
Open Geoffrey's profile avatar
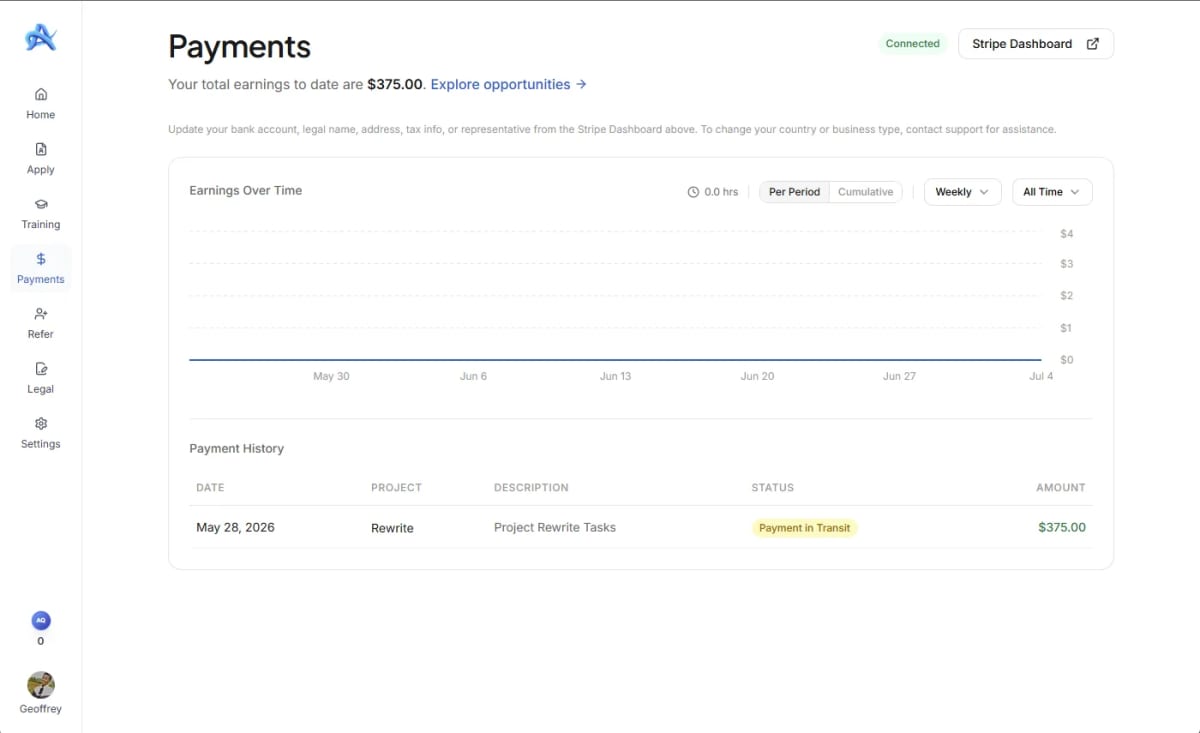tap(41, 685)
